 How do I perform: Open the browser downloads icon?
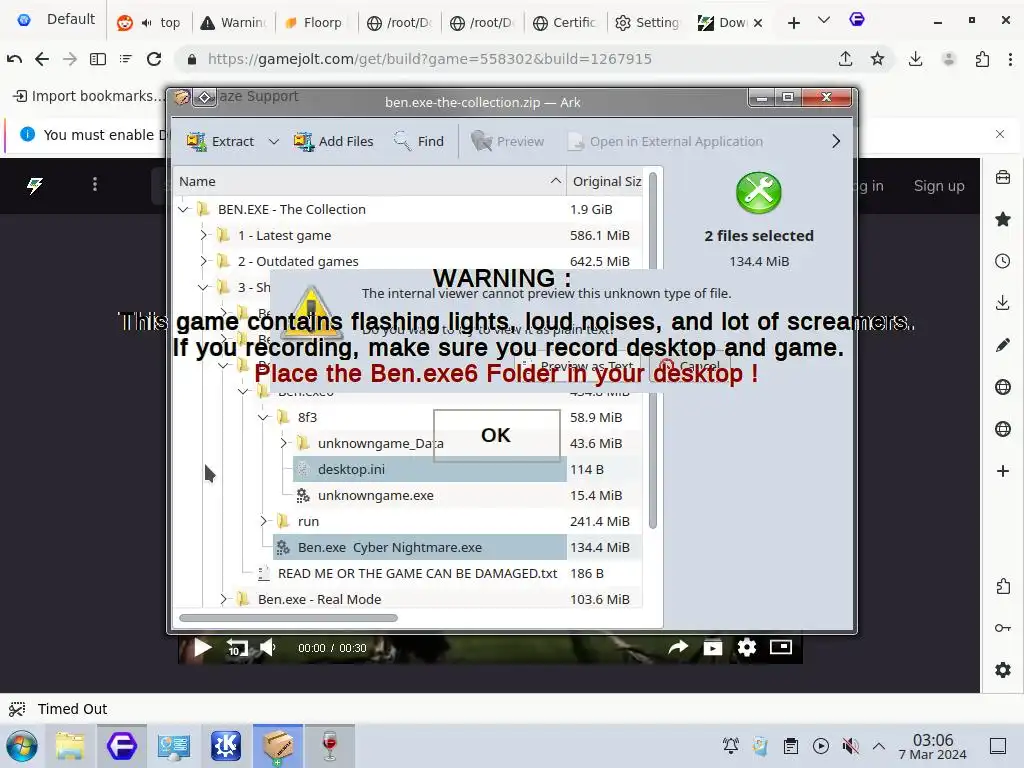[x=916, y=59]
